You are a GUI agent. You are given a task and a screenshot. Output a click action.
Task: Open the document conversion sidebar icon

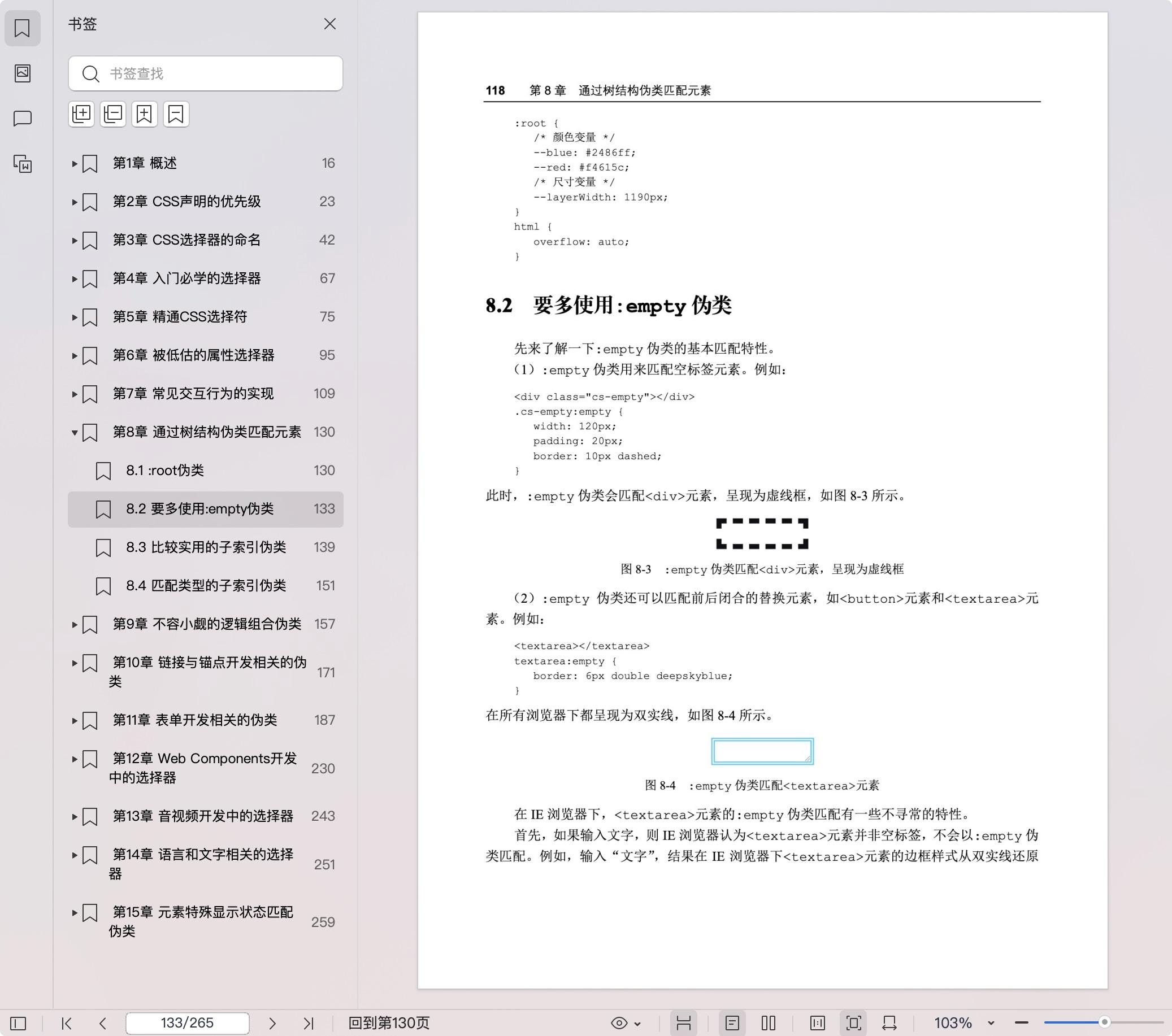point(23,164)
